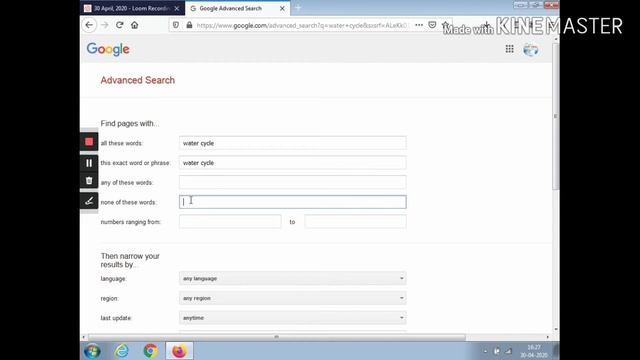This screenshot has height=360, width=640.
Task: Expand the last update 'anytime' dropdown
Action: click(x=293, y=318)
